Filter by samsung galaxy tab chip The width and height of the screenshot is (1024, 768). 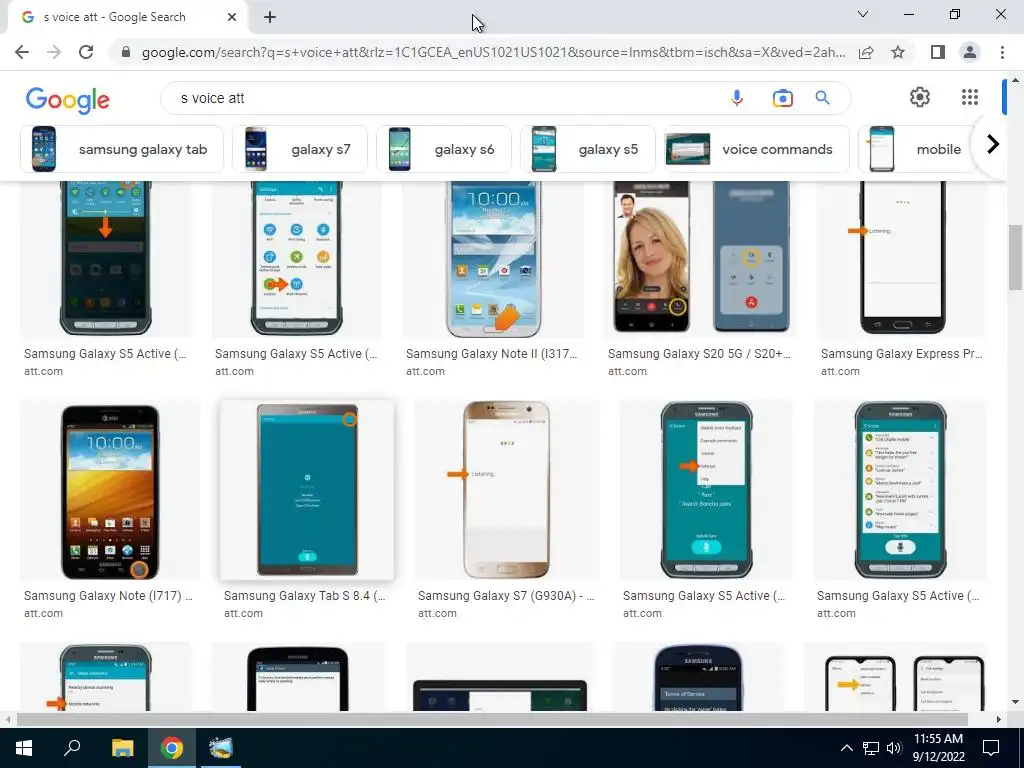click(122, 149)
